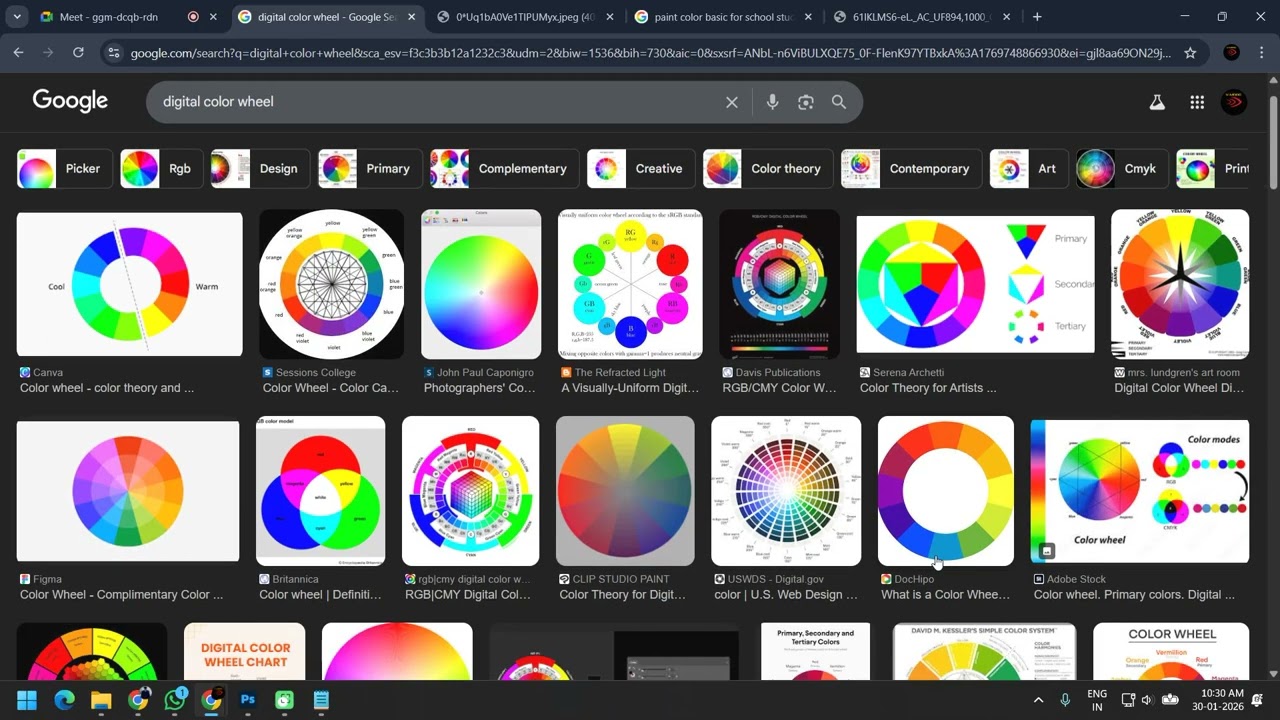Open the tab search dropdown arrow
1280x720 pixels.
[17, 17]
